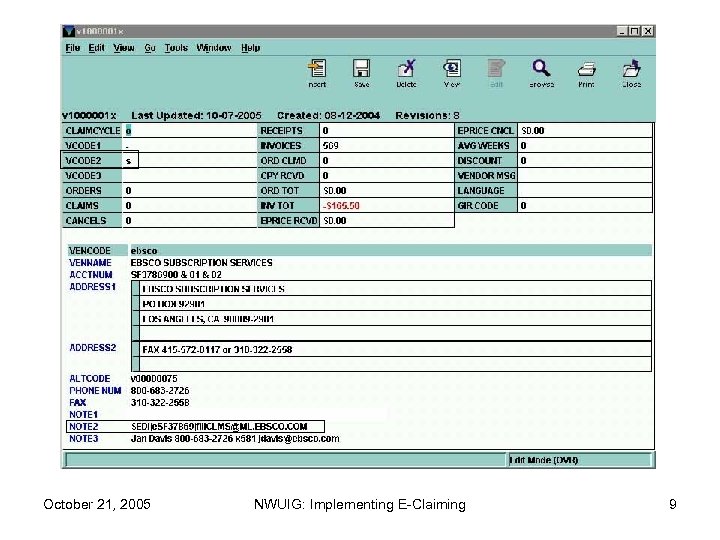
Task: Click the first ADDRESS1 line
Action: coord(395,289)
